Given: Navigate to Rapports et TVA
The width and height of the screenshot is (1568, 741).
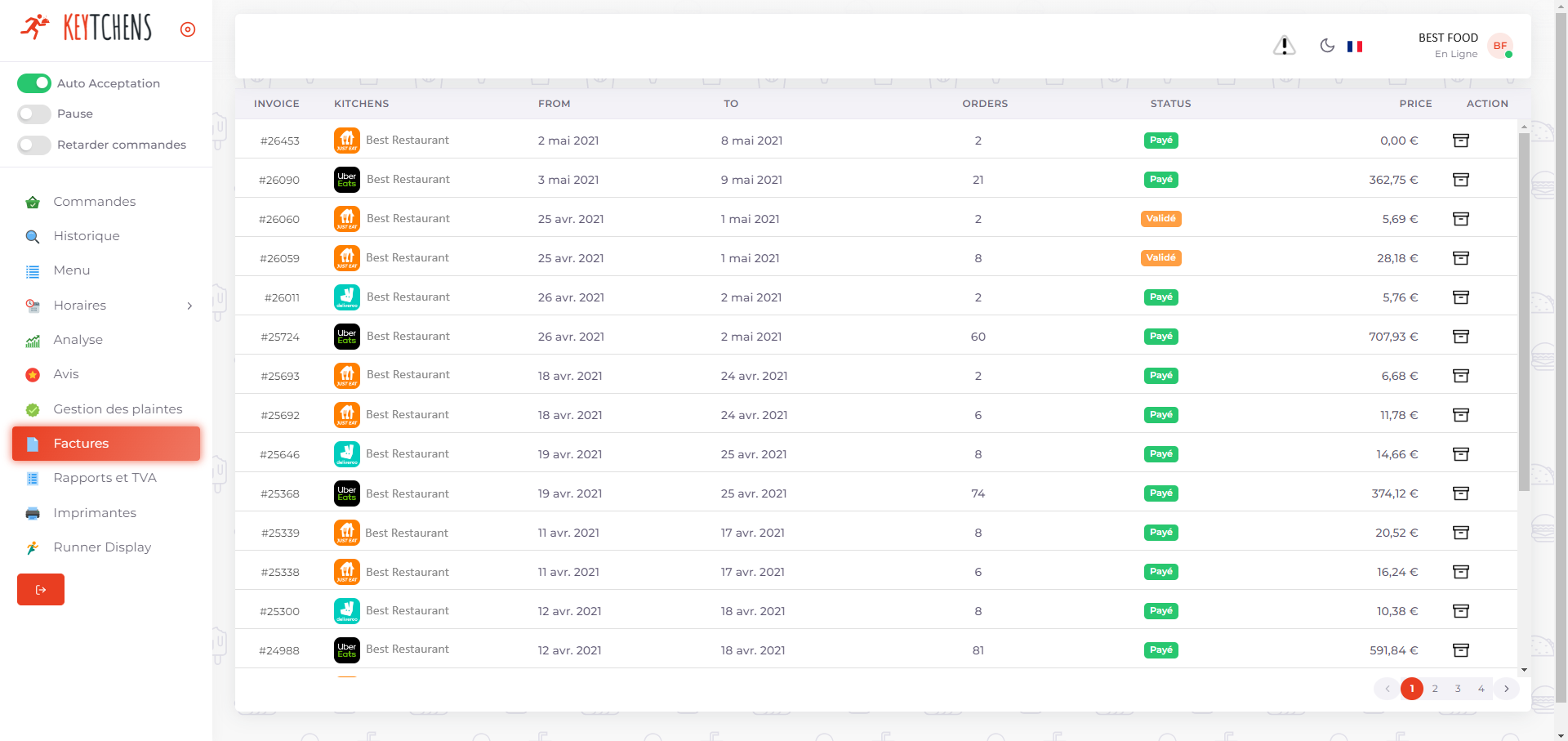Looking at the screenshot, I should point(105,478).
